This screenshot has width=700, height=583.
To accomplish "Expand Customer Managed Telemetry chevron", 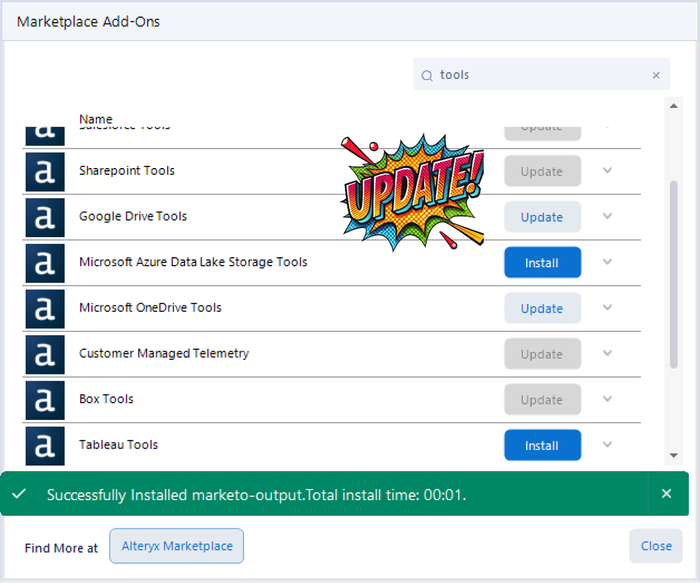I will [x=607, y=353].
